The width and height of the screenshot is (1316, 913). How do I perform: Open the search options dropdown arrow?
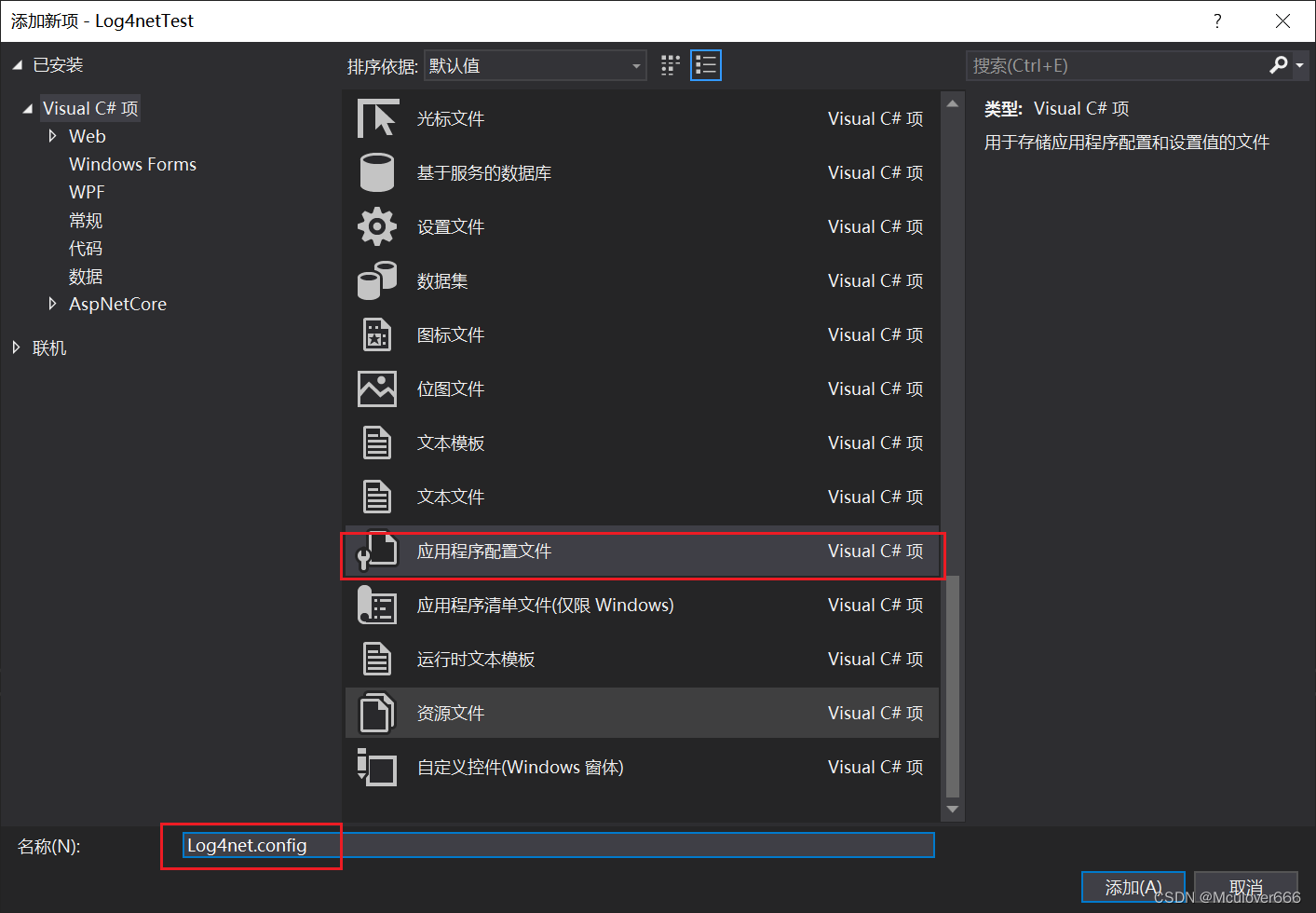tap(1299, 65)
